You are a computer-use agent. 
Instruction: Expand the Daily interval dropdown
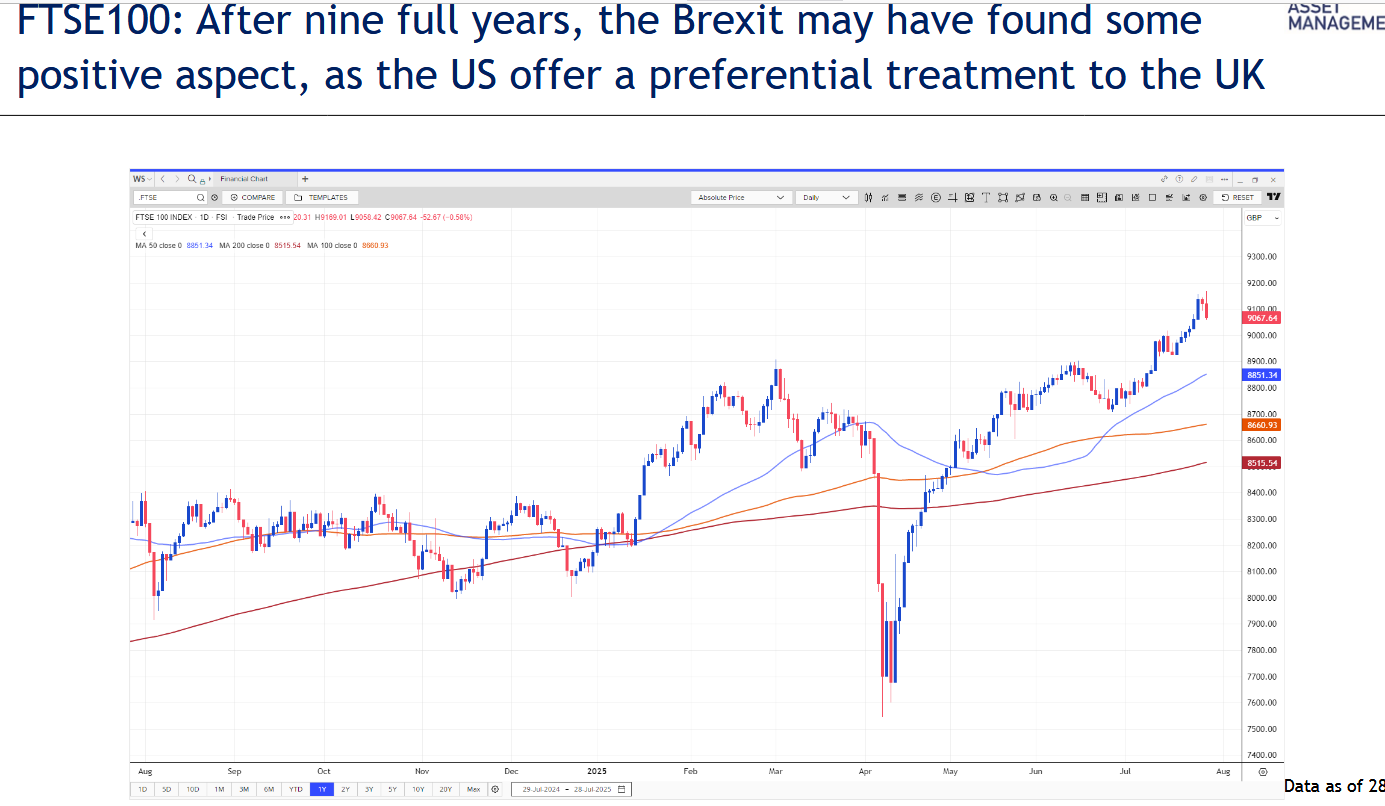coord(826,197)
